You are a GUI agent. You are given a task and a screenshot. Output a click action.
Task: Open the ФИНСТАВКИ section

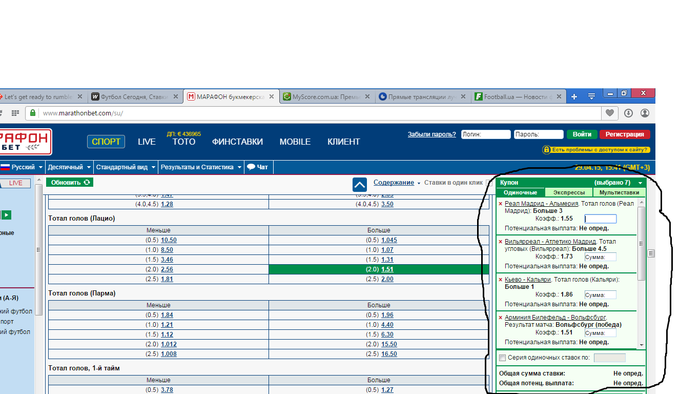(x=237, y=142)
